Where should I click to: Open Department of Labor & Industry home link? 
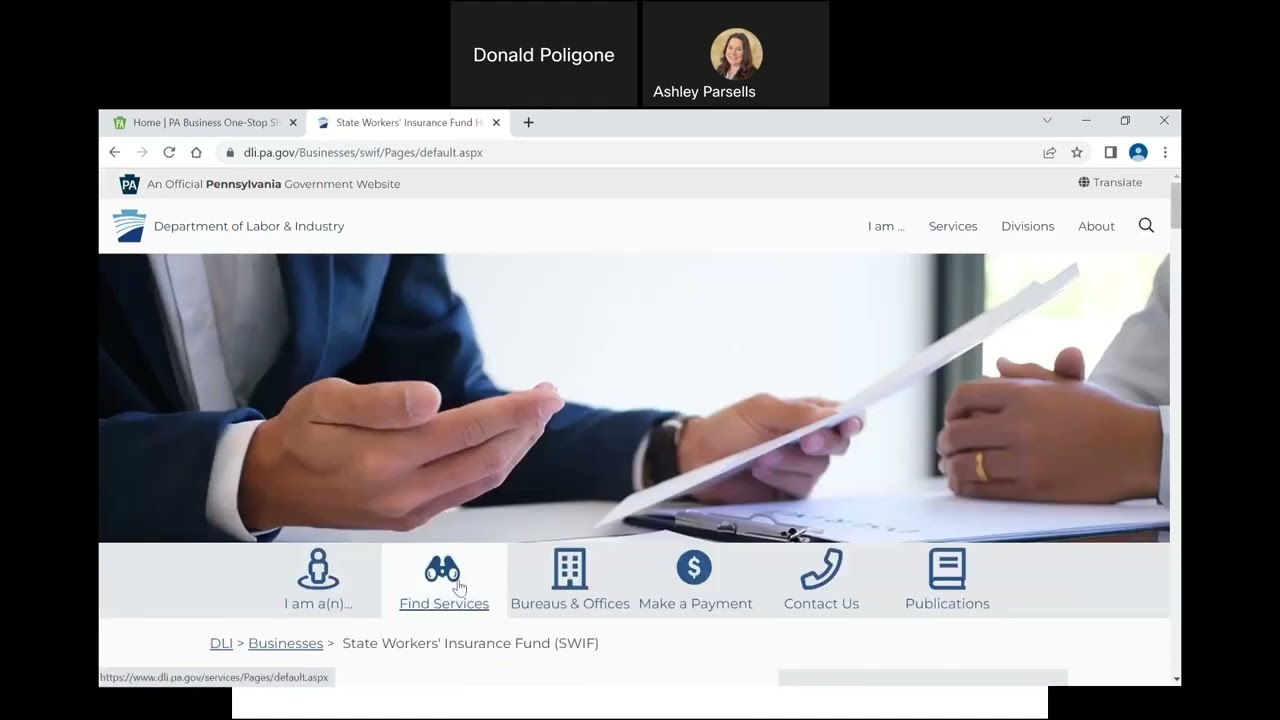(x=249, y=226)
